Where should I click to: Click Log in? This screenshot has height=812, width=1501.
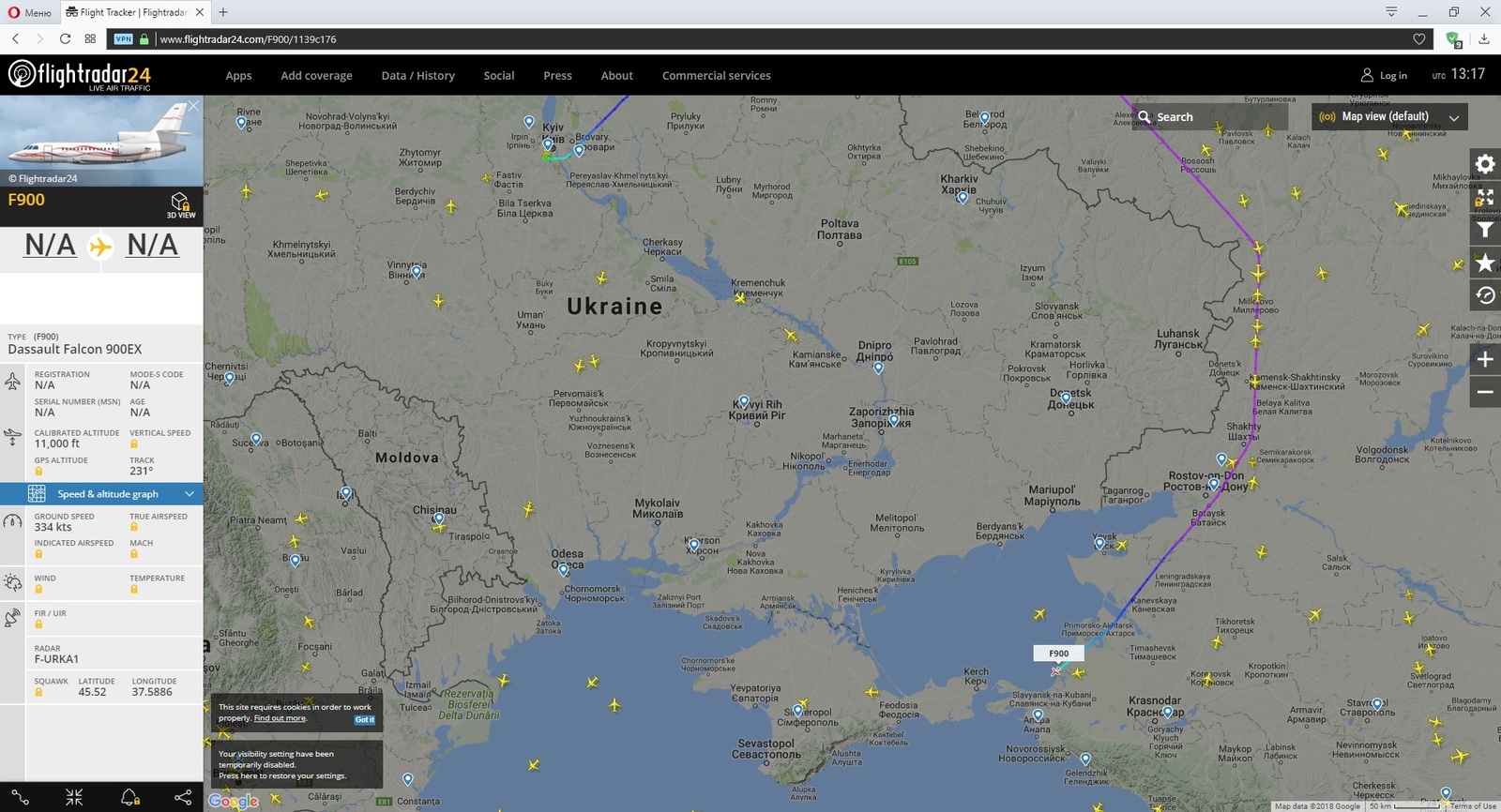click(x=1384, y=76)
